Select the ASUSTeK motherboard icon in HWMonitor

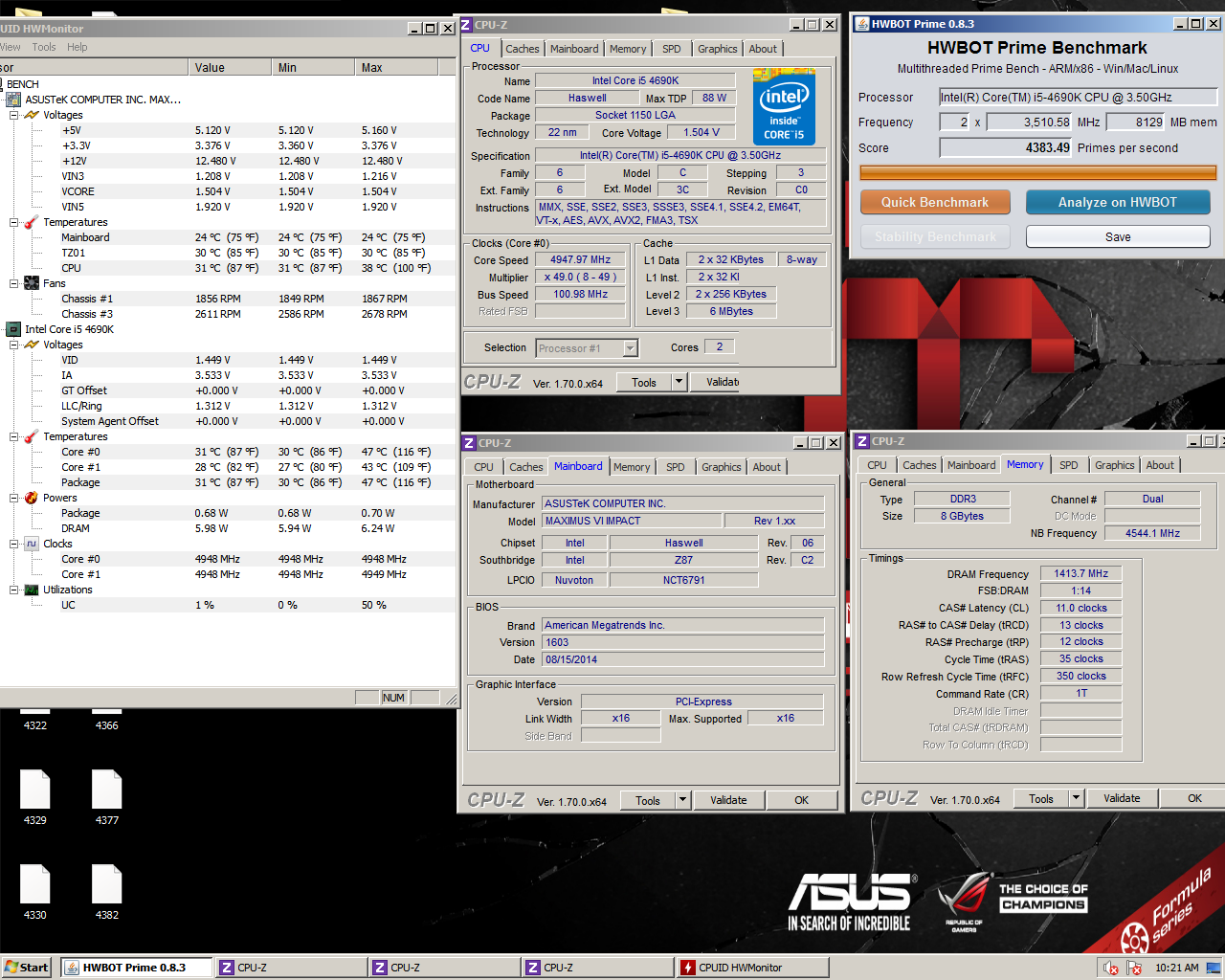click(13, 100)
